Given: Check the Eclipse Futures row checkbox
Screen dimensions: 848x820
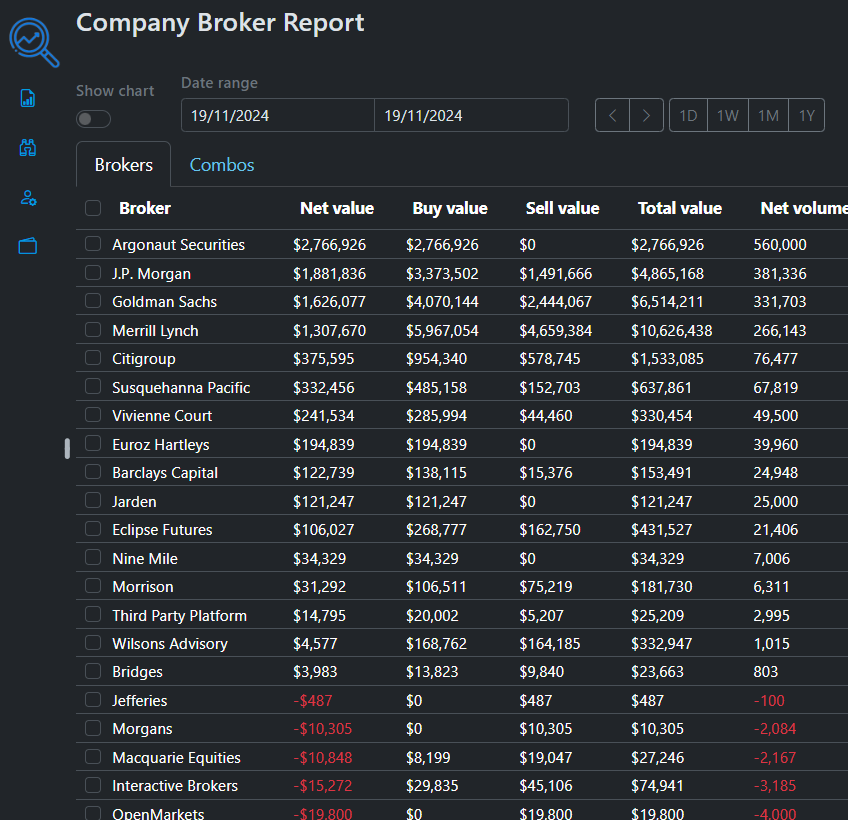Looking at the screenshot, I should pyautogui.click(x=93, y=528).
